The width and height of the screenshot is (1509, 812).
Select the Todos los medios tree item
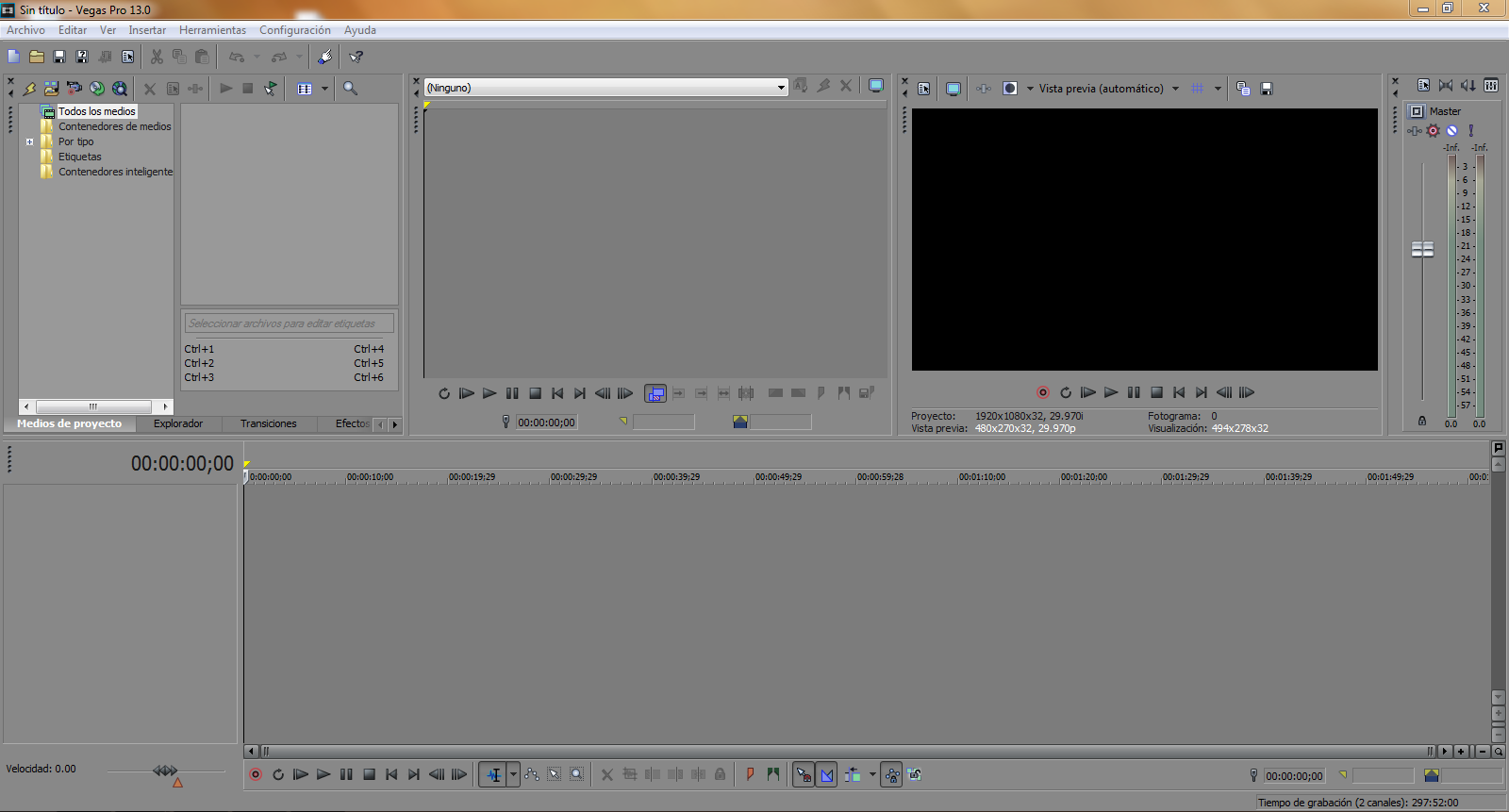[x=96, y=111]
